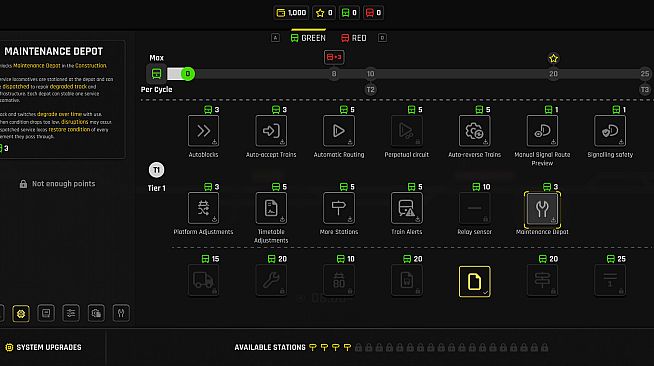The height and width of the screenshot is (366, 654).
Task: Open the wrench maintenance category icon
Action: coord(121,313)
